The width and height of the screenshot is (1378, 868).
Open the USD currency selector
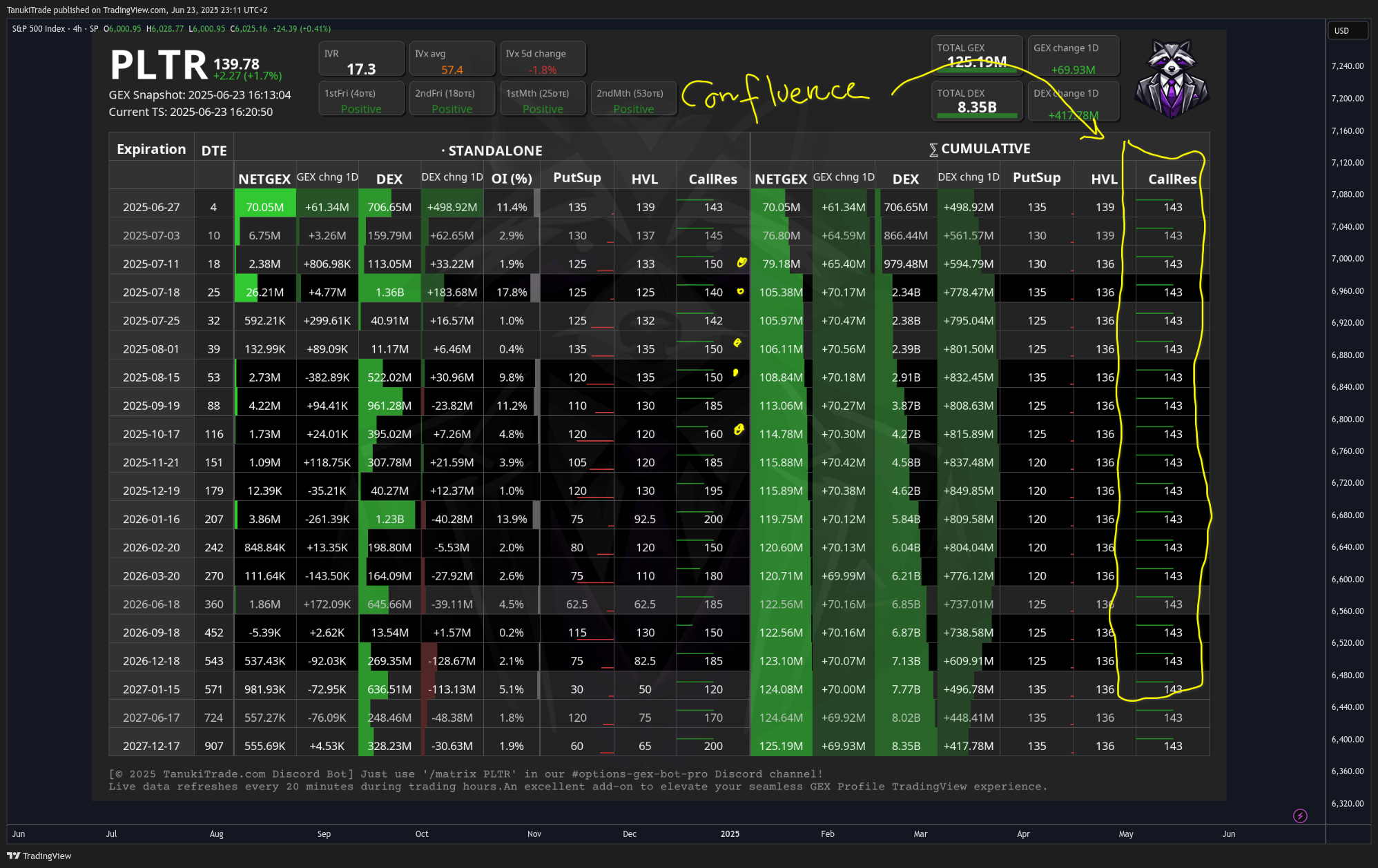(1347, 30)
